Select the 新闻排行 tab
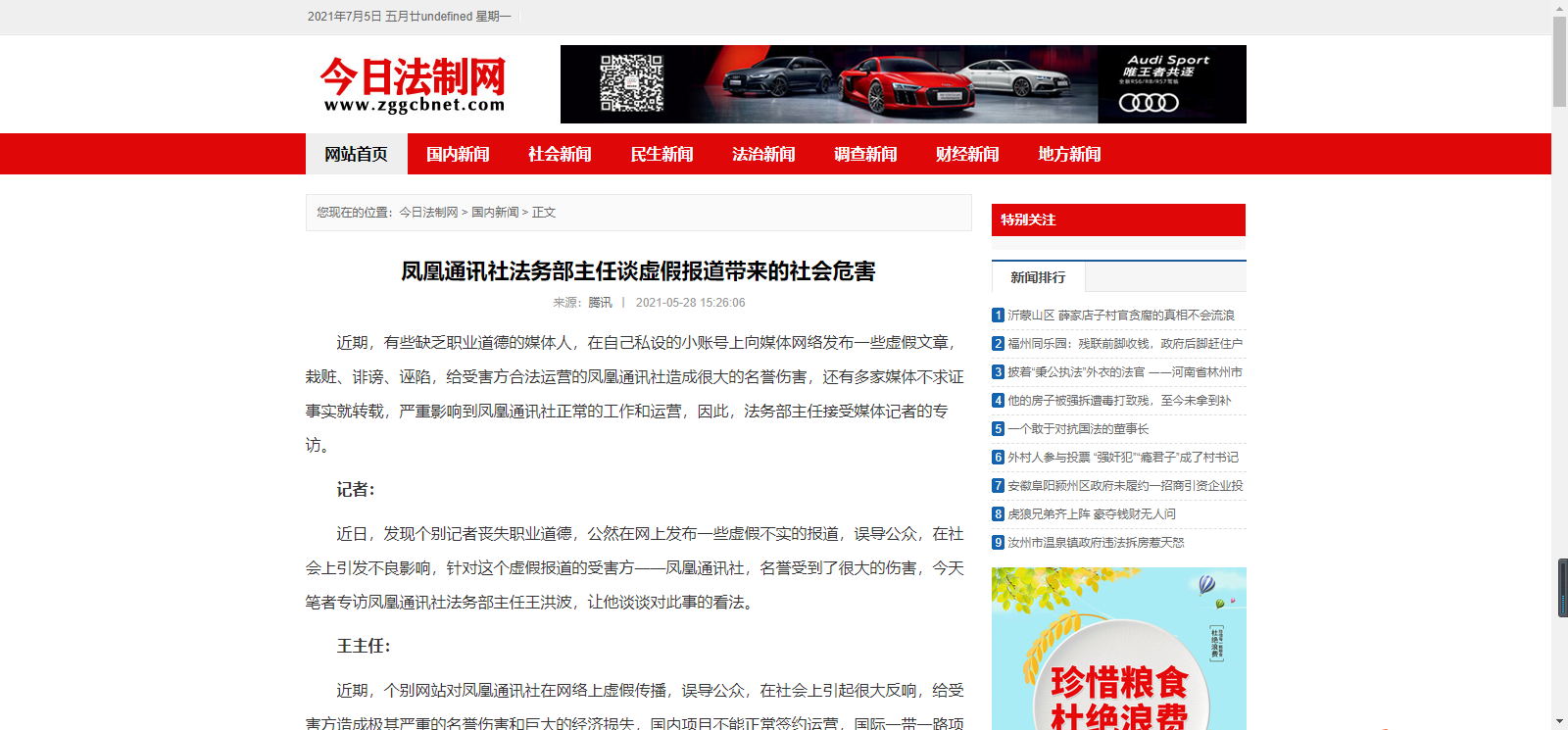1568x730 pixels. point(1038,277)
